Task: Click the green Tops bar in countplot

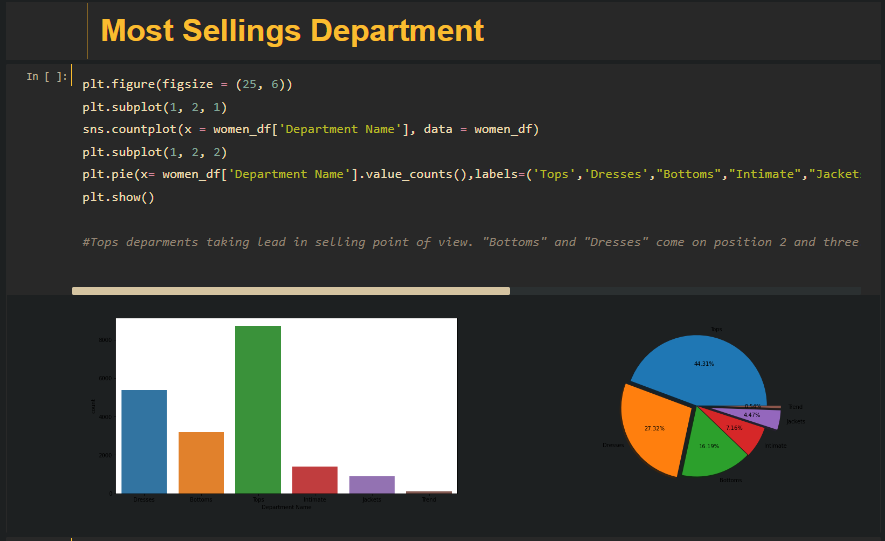Action: 258,410
